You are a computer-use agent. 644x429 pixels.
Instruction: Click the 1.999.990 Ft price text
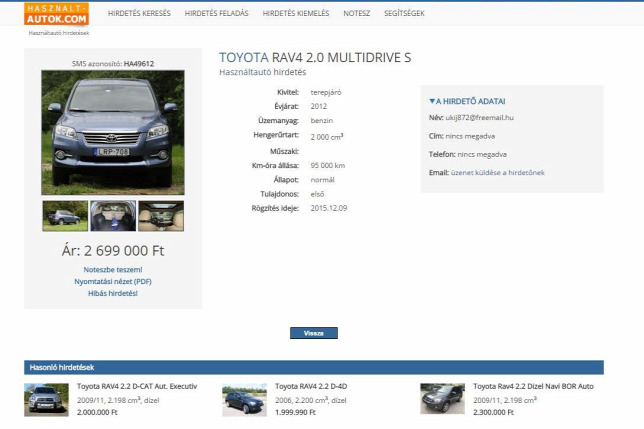point(295,412)
